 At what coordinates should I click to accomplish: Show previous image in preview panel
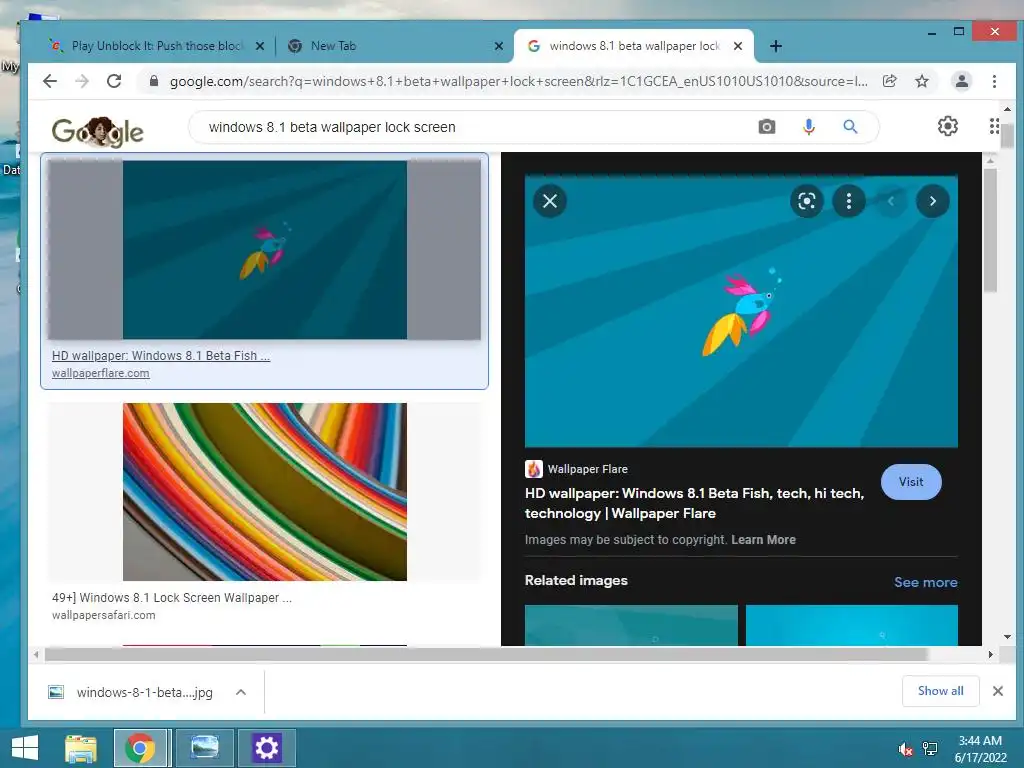tap(891, 201)
